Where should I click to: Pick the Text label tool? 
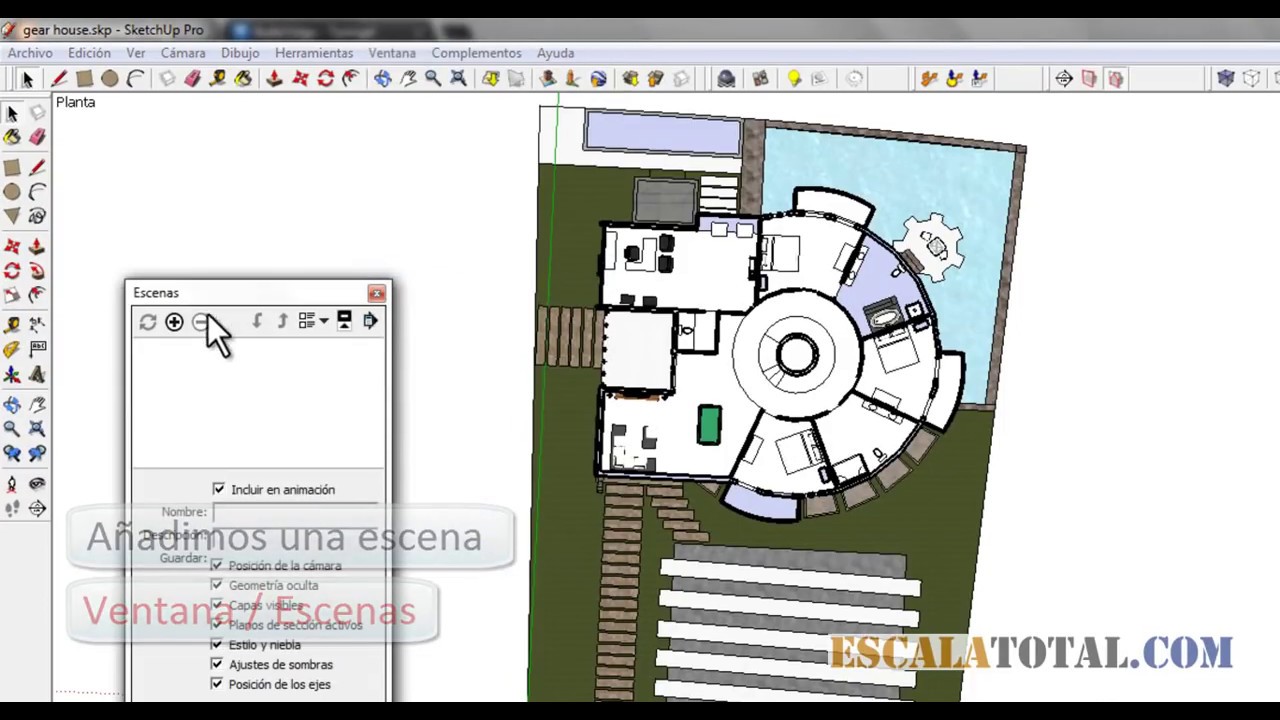37,349
